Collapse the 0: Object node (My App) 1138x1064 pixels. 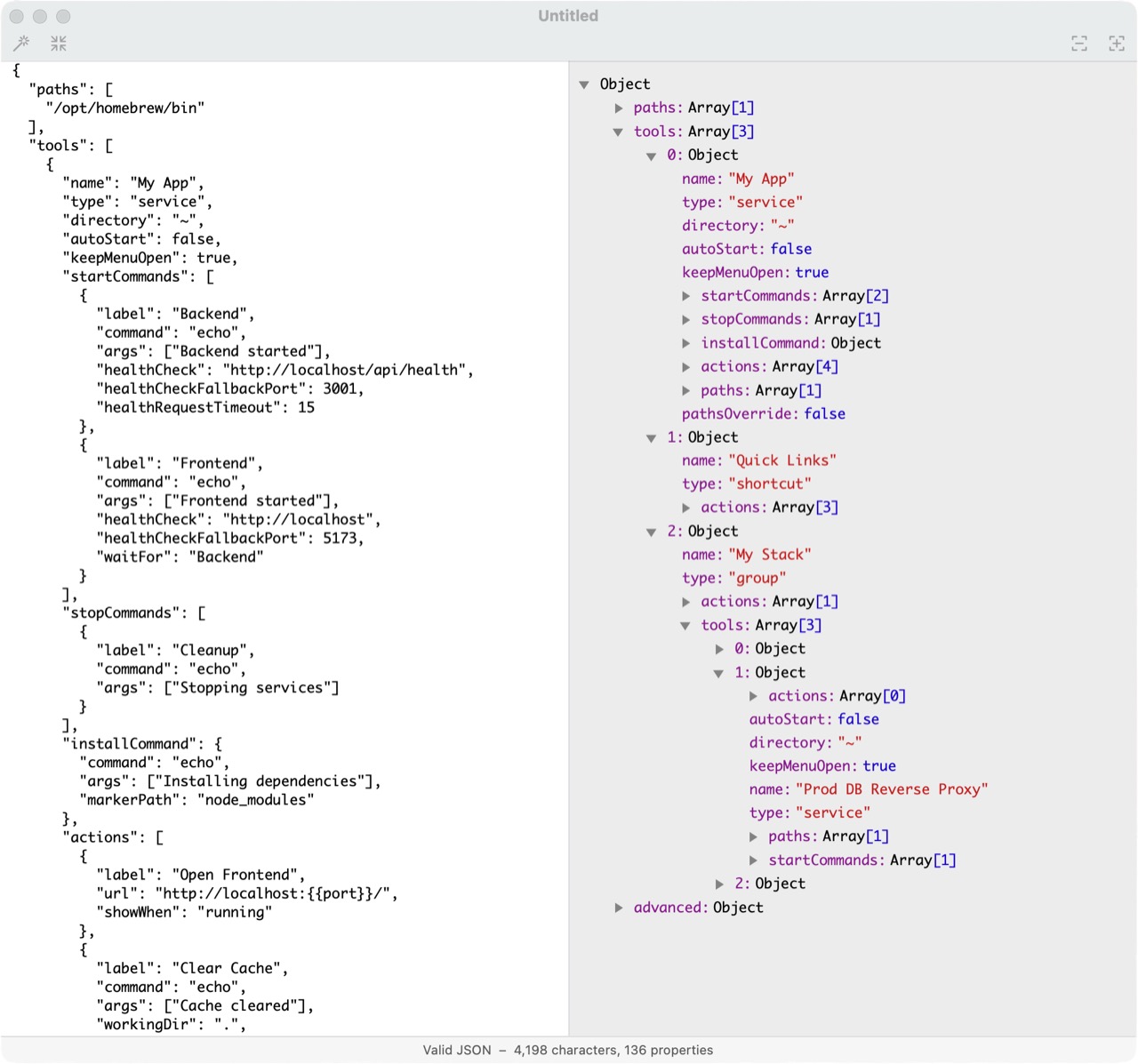[x=652, y=156]
